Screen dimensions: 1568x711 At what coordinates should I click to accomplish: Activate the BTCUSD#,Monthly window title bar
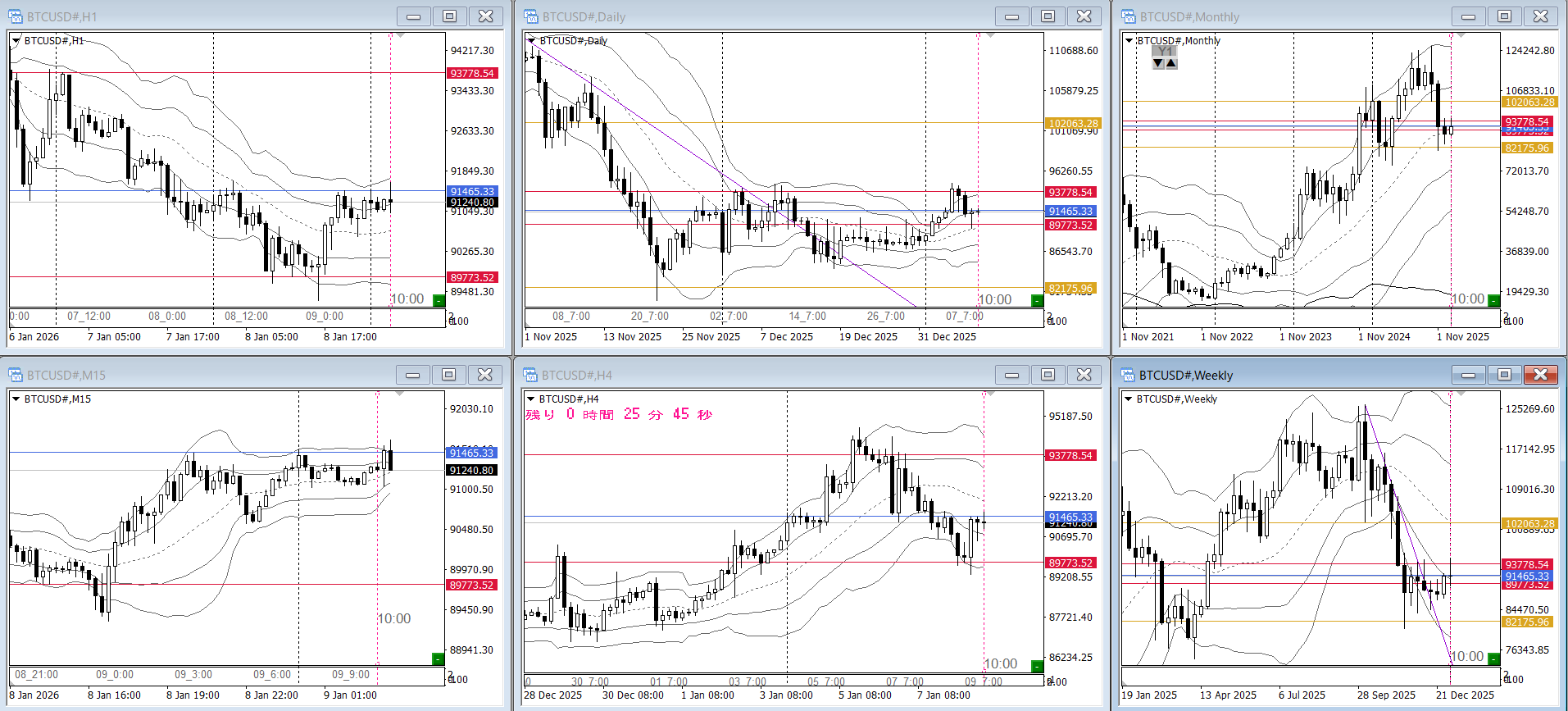click(x=1279, y=16)
